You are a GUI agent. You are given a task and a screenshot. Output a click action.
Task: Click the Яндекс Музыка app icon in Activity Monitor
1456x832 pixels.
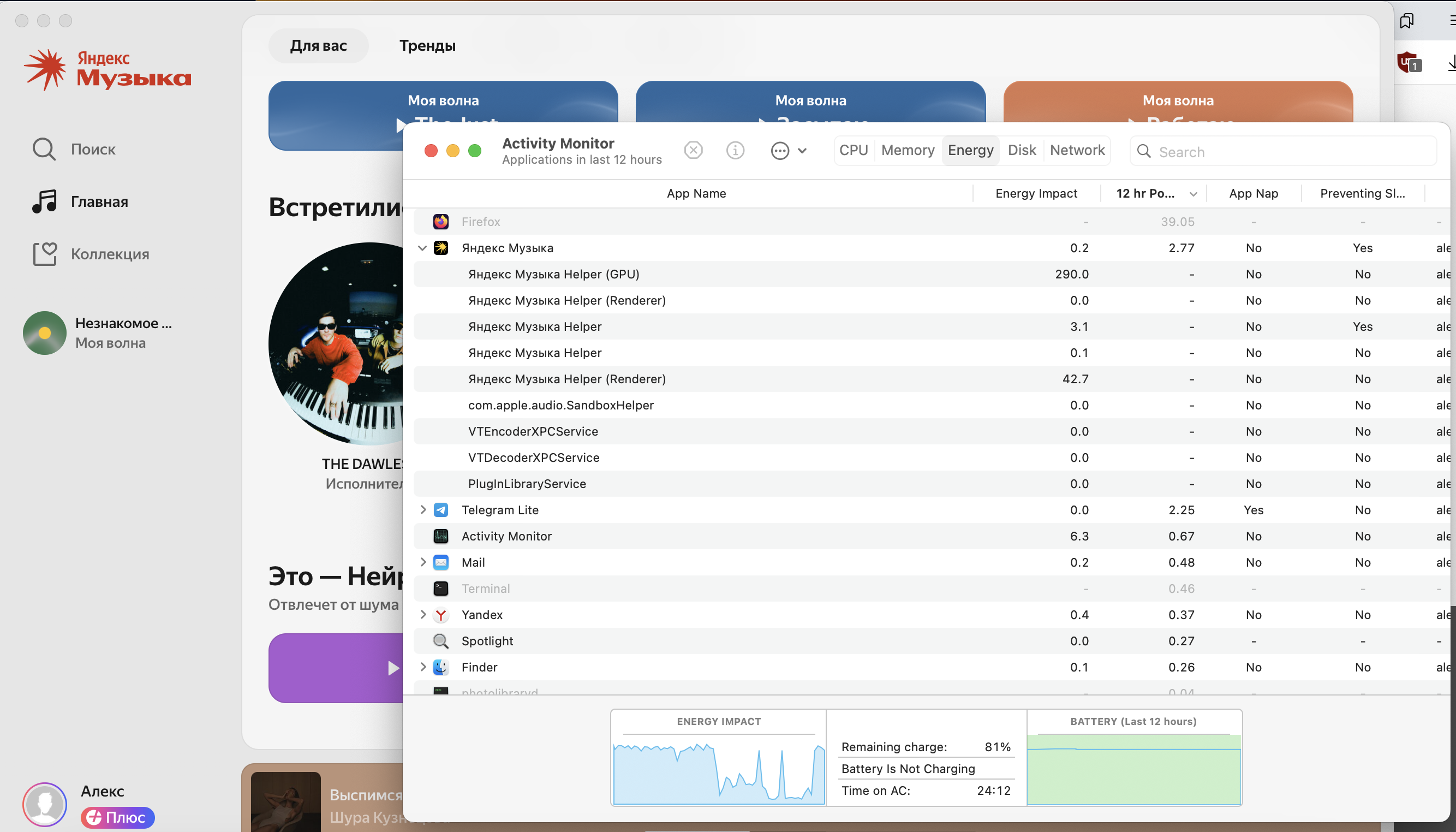(440, 248)
